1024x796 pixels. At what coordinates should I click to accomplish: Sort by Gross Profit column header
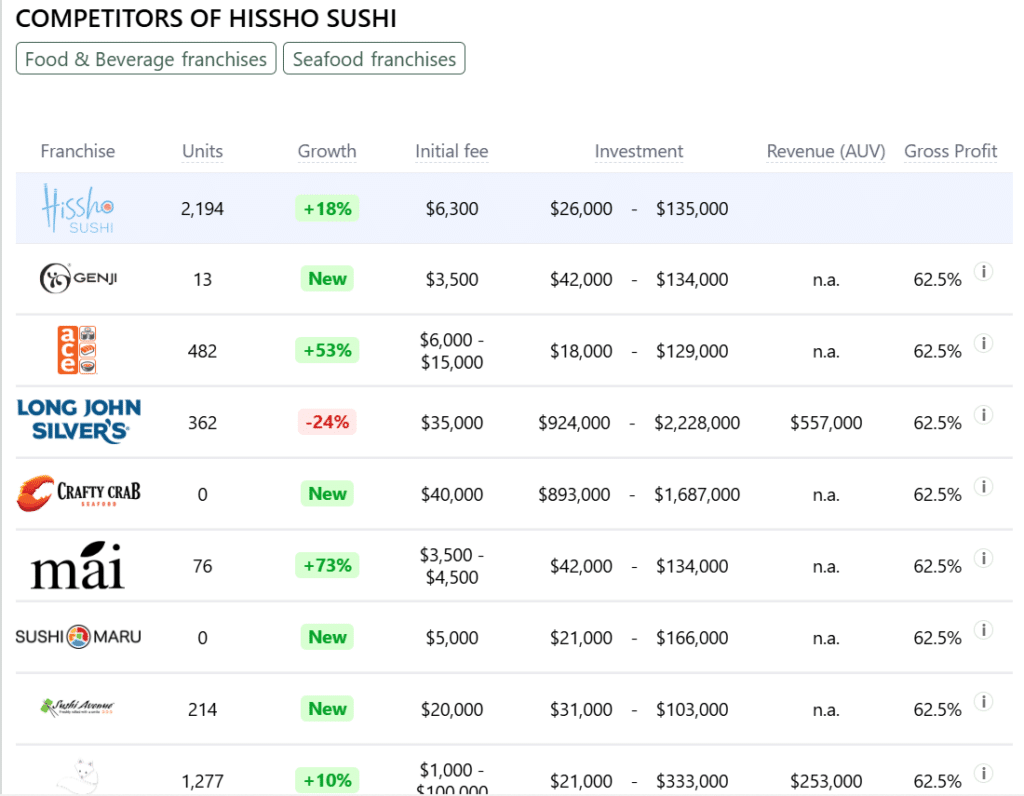tap(950, 151)
